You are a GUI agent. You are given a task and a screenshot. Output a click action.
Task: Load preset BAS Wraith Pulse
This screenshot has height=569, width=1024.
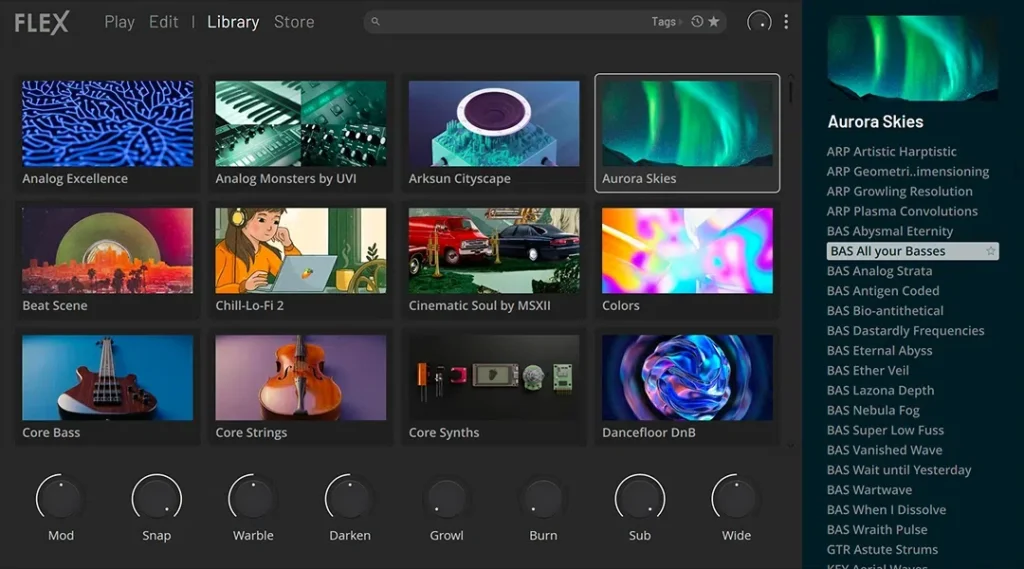coord(877,530)
